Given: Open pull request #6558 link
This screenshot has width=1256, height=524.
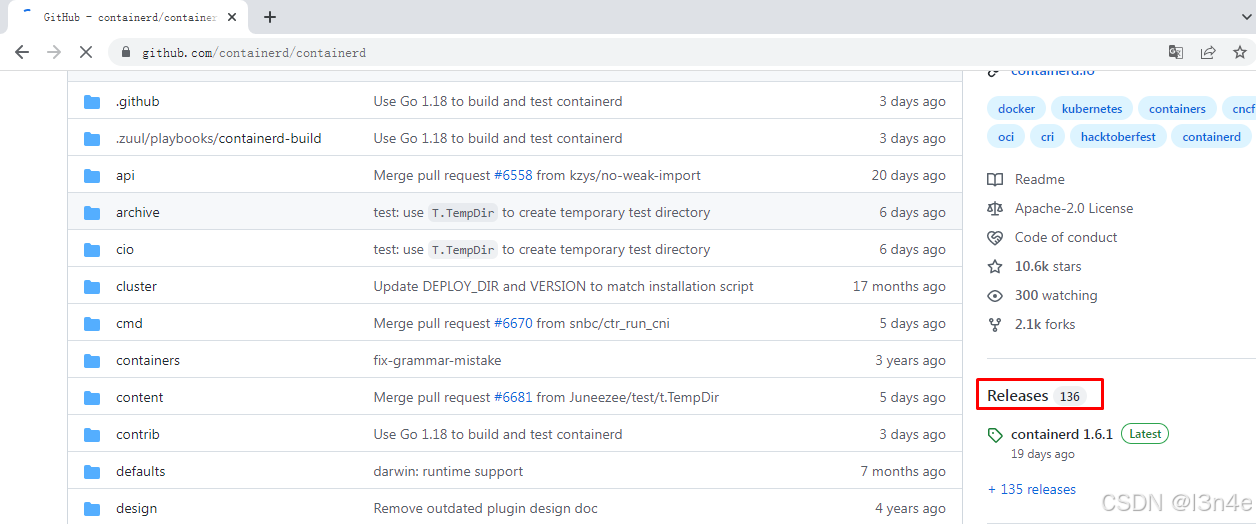Looking at the screenshot, I should tap(513, 175).
